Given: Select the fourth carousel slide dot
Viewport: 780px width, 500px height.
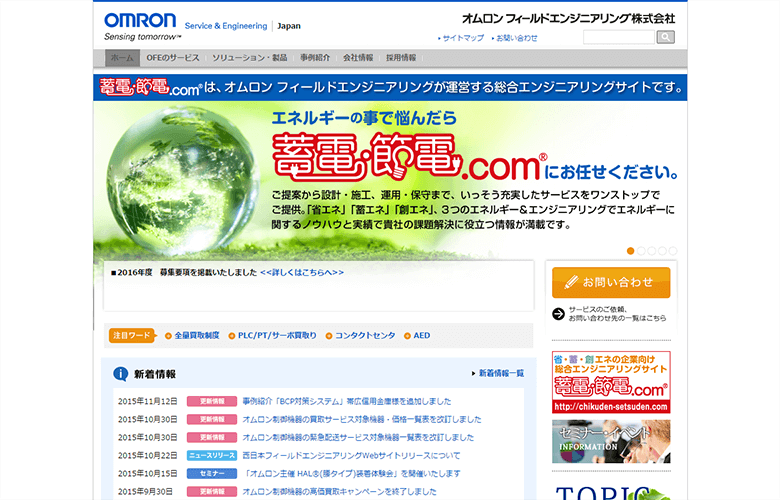Looking at the screenshot, I should [662, 251].
